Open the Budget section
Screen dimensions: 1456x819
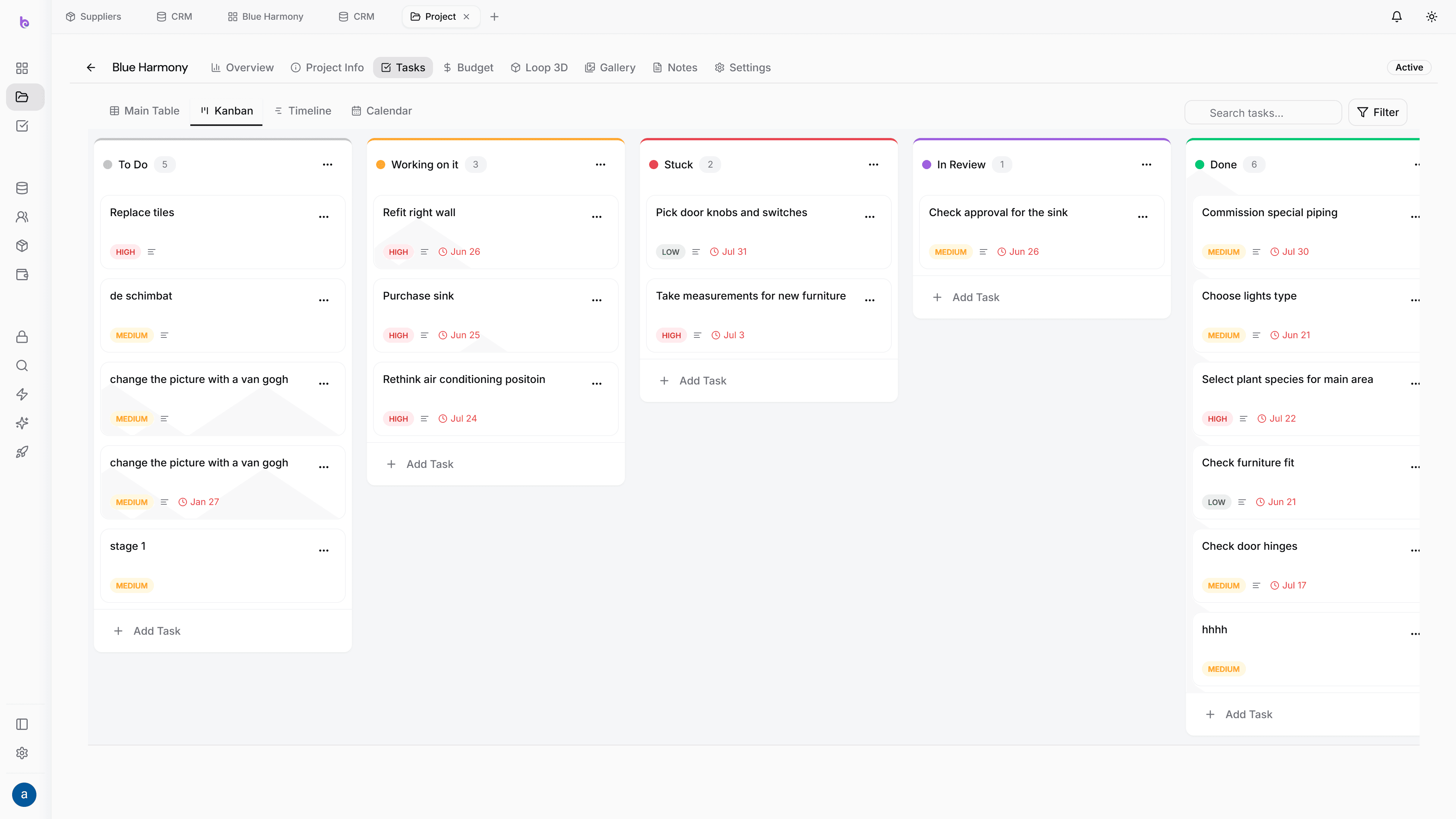pos(469,68)
